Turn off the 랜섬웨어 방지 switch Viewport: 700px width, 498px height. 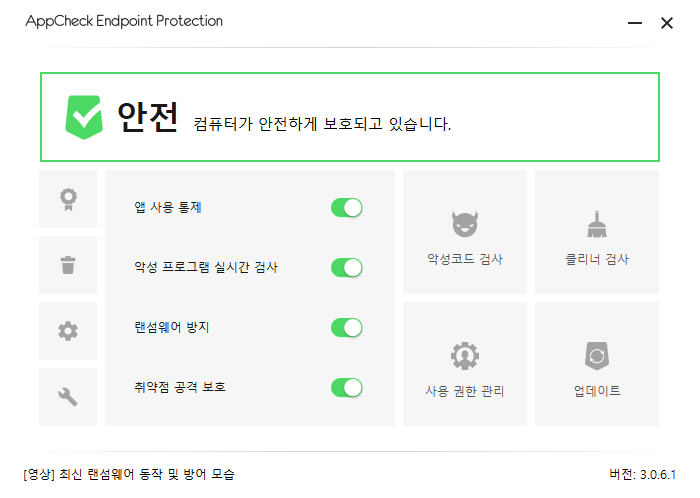347,328
